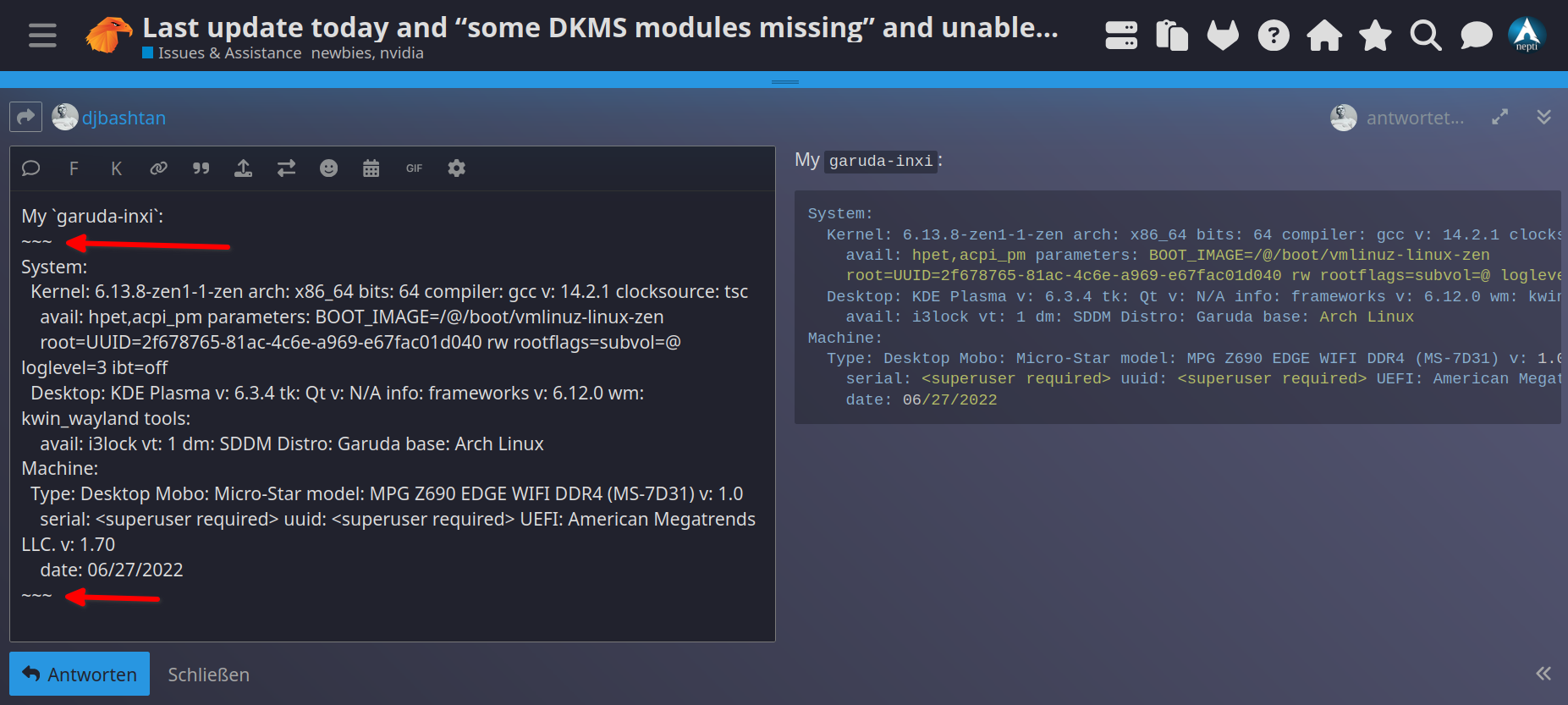Insert date with calendar icon
The height and width of the screenshot is (705, 1568).
pos(371,168)
